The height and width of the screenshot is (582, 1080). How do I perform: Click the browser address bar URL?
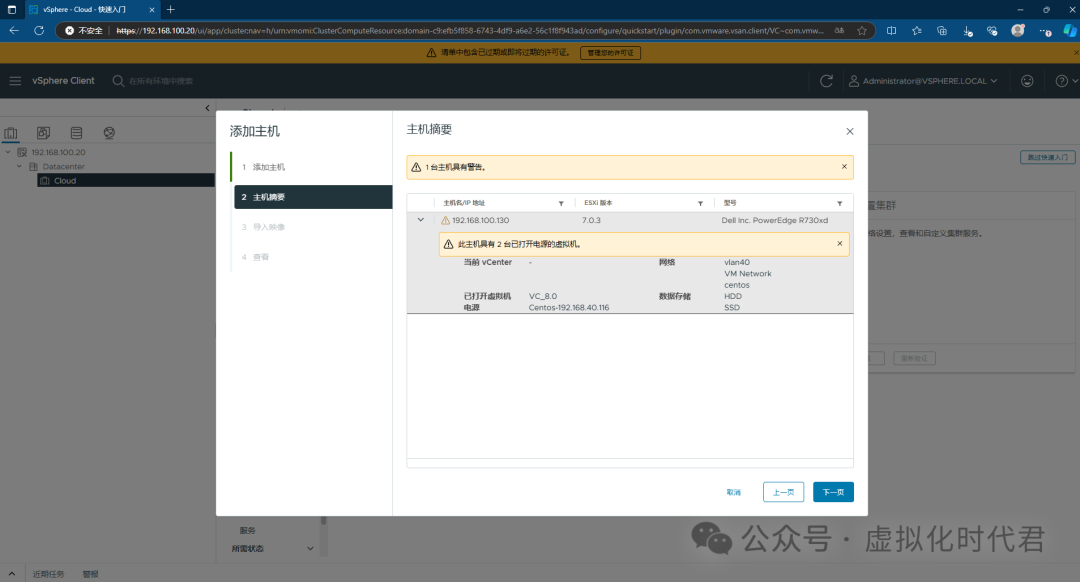pyautogui.click(x=470, y=30)
